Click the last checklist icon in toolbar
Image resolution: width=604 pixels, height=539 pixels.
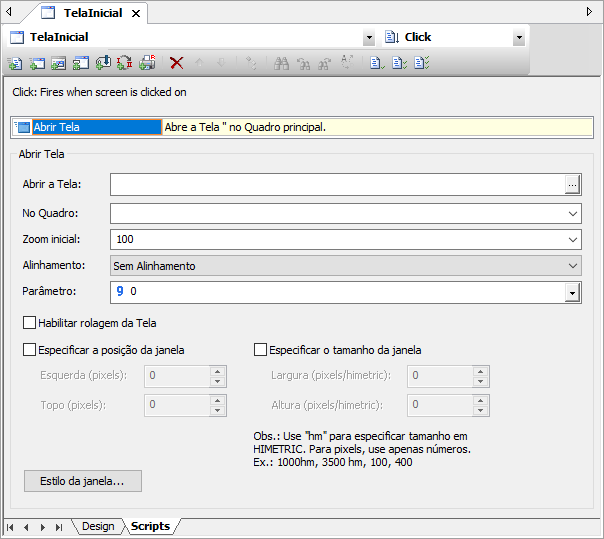pyautogui.click(x=422, y=63)
